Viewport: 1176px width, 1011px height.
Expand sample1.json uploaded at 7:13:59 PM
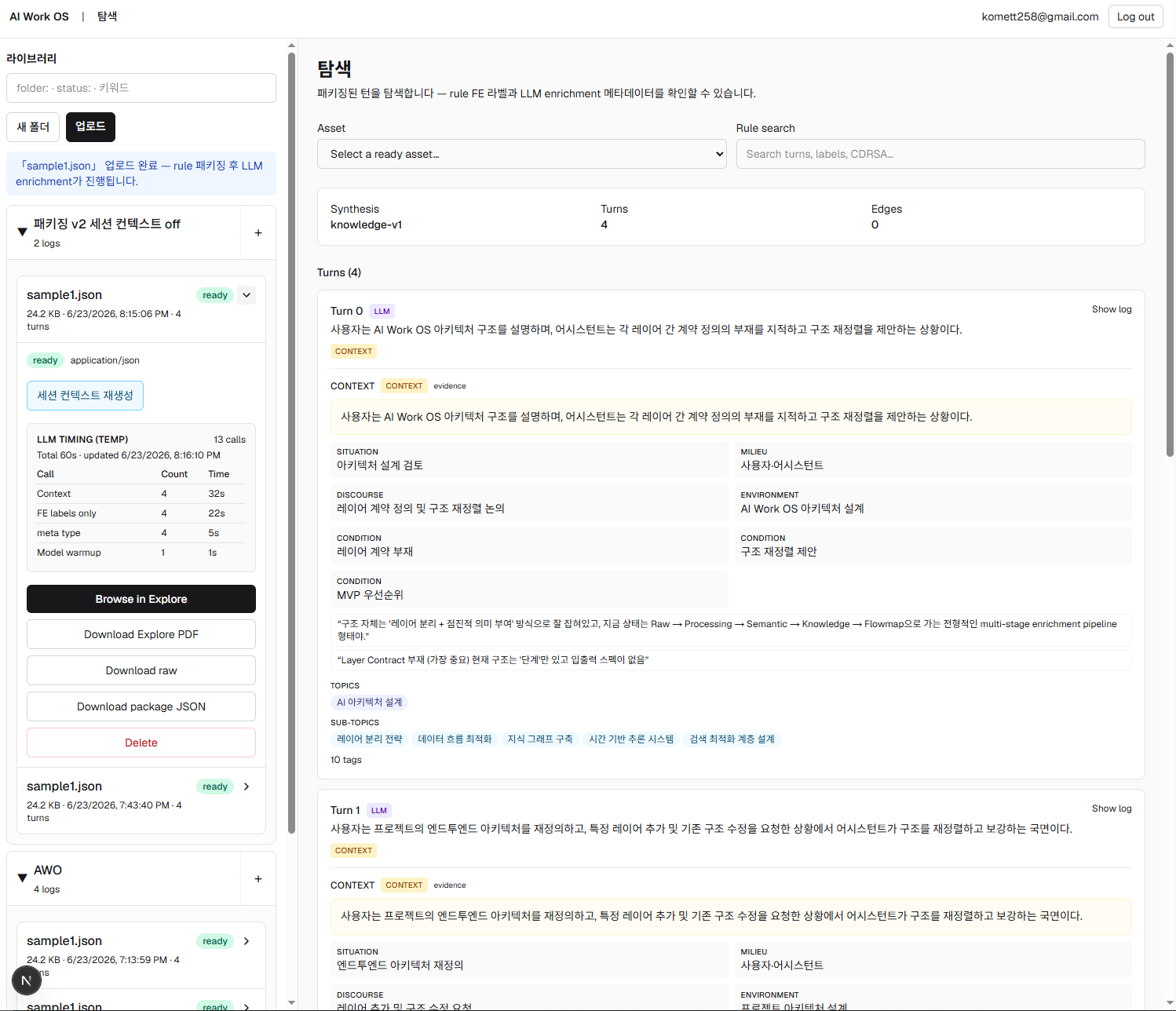tap(247, 941)
